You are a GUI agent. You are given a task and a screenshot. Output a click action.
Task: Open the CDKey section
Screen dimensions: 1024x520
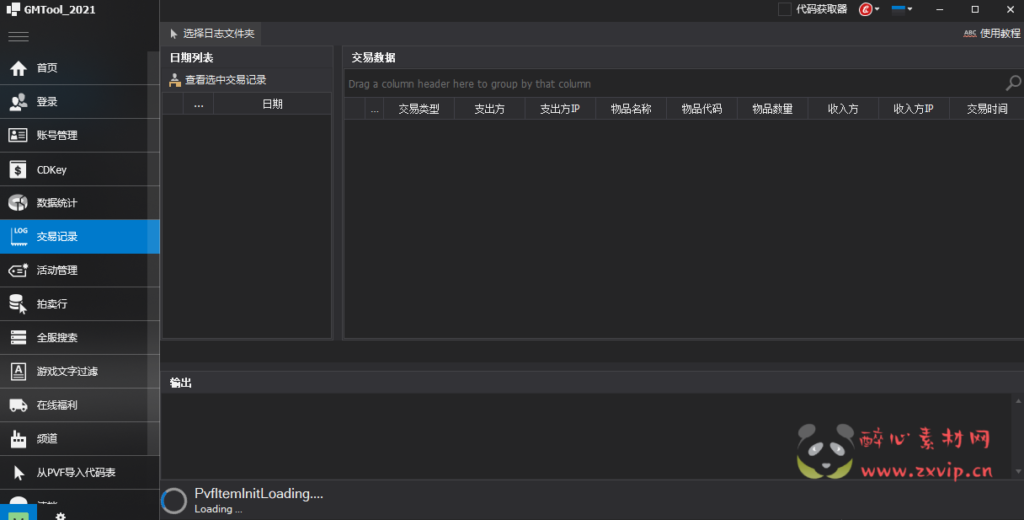coord(80,169)
